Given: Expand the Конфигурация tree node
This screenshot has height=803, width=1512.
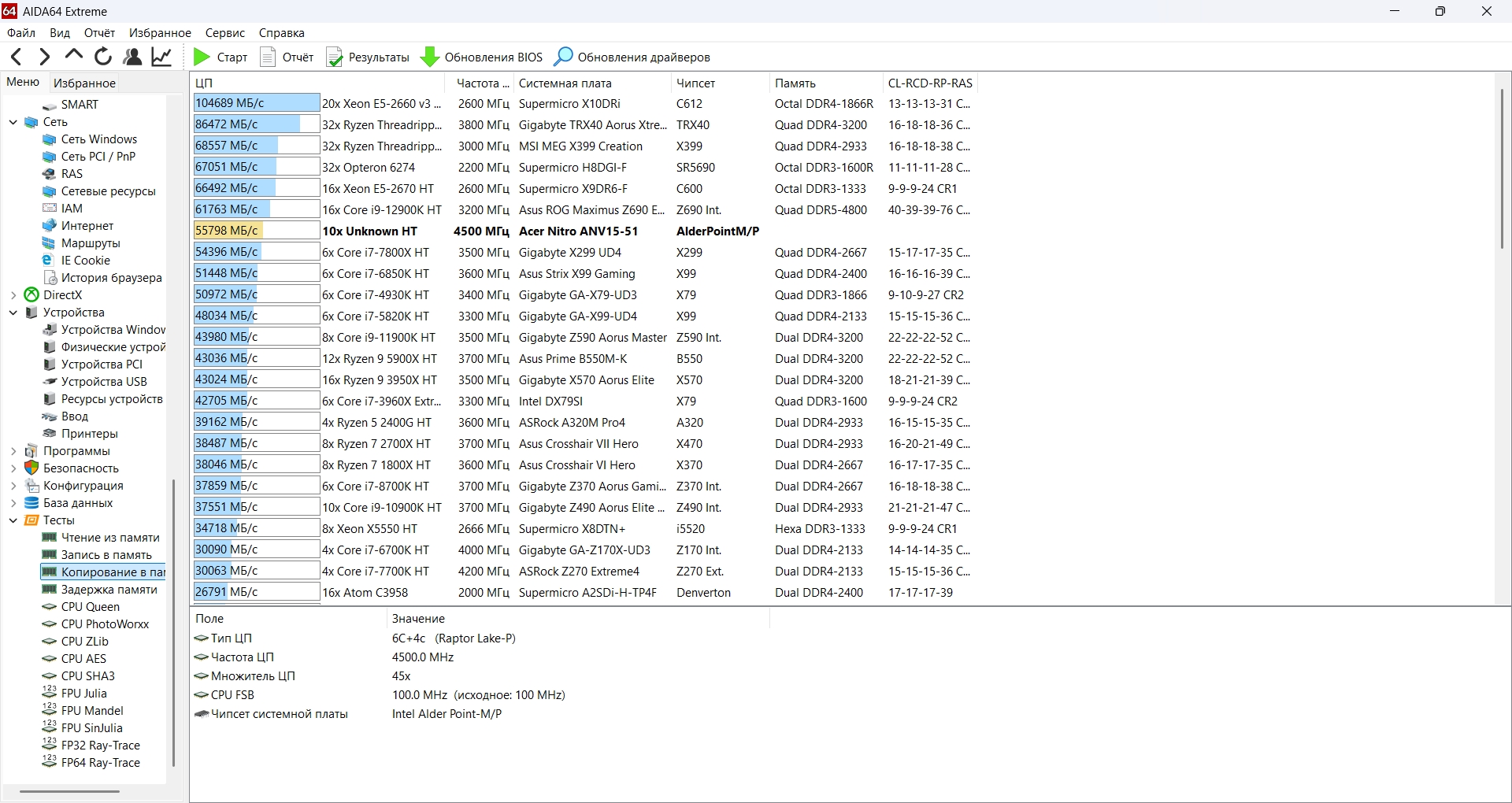Looking at the screenshot, I should tap(13, 486).
